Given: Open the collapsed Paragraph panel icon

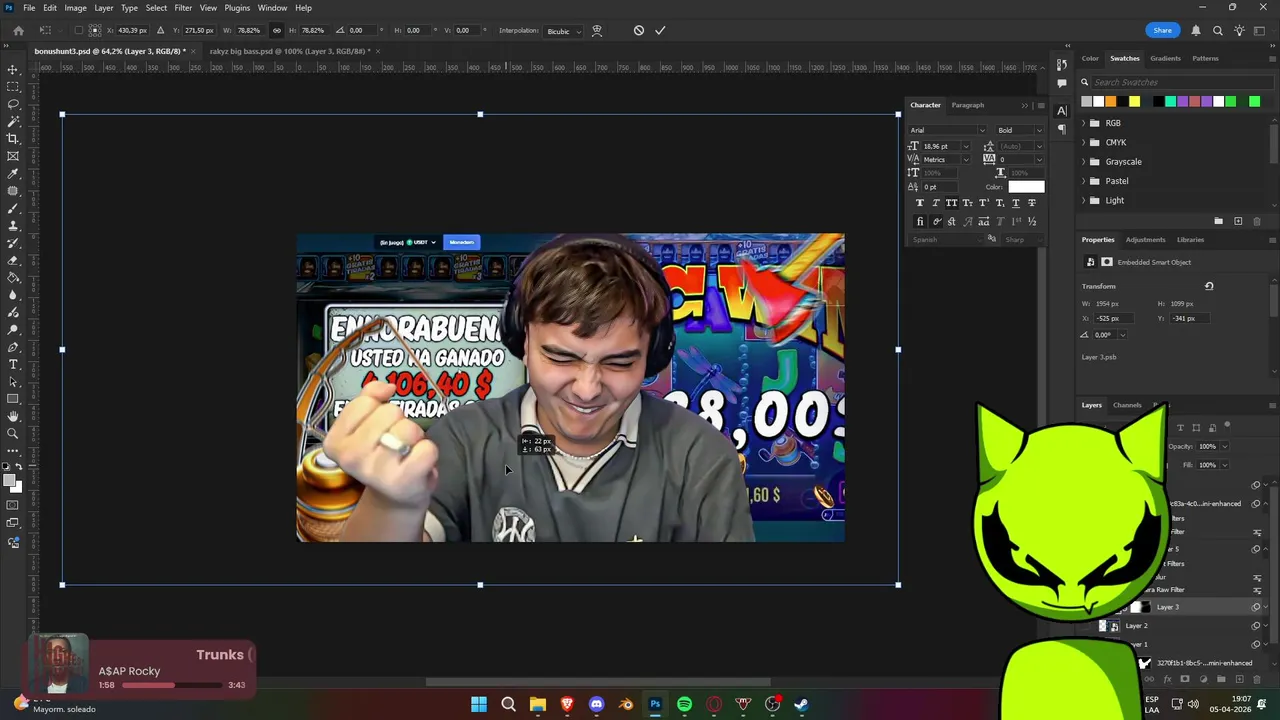Looking at the screenshot, I should click(x=1062, y=129).
